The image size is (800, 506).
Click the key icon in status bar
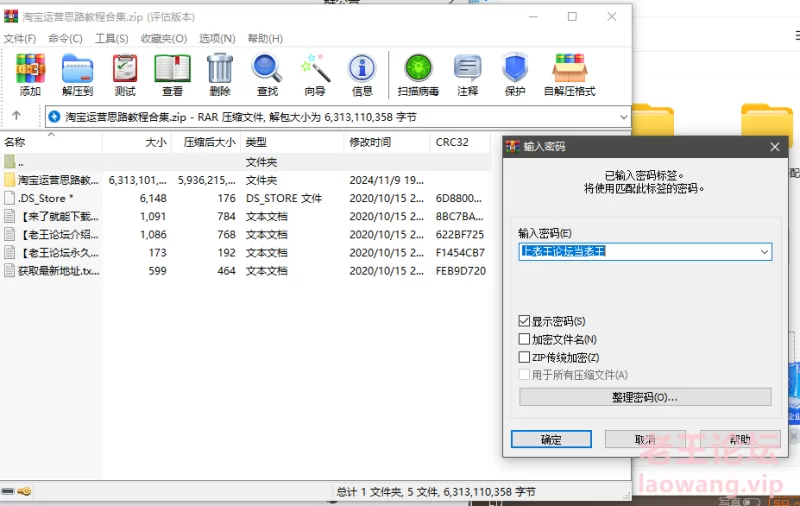pyautogui.click(x=24, y=492)
